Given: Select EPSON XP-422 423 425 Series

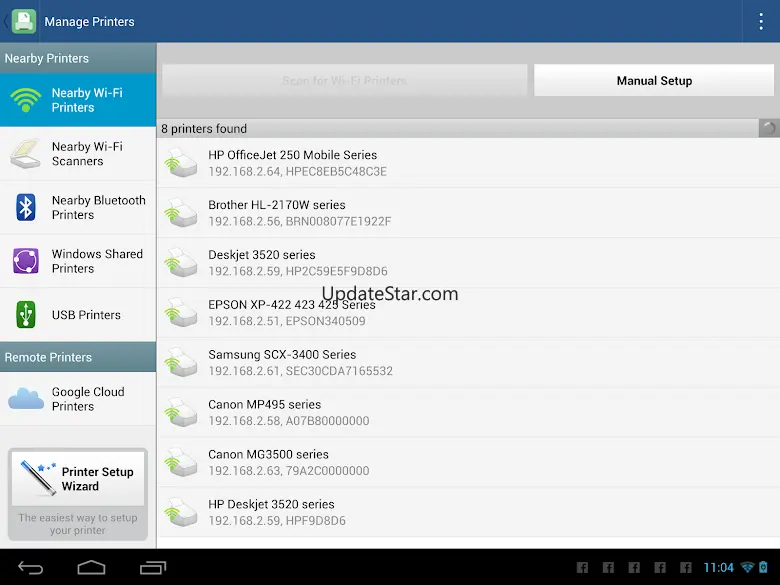Looking at the screenshot, I should pyautogui.click(x=468, y=312).
